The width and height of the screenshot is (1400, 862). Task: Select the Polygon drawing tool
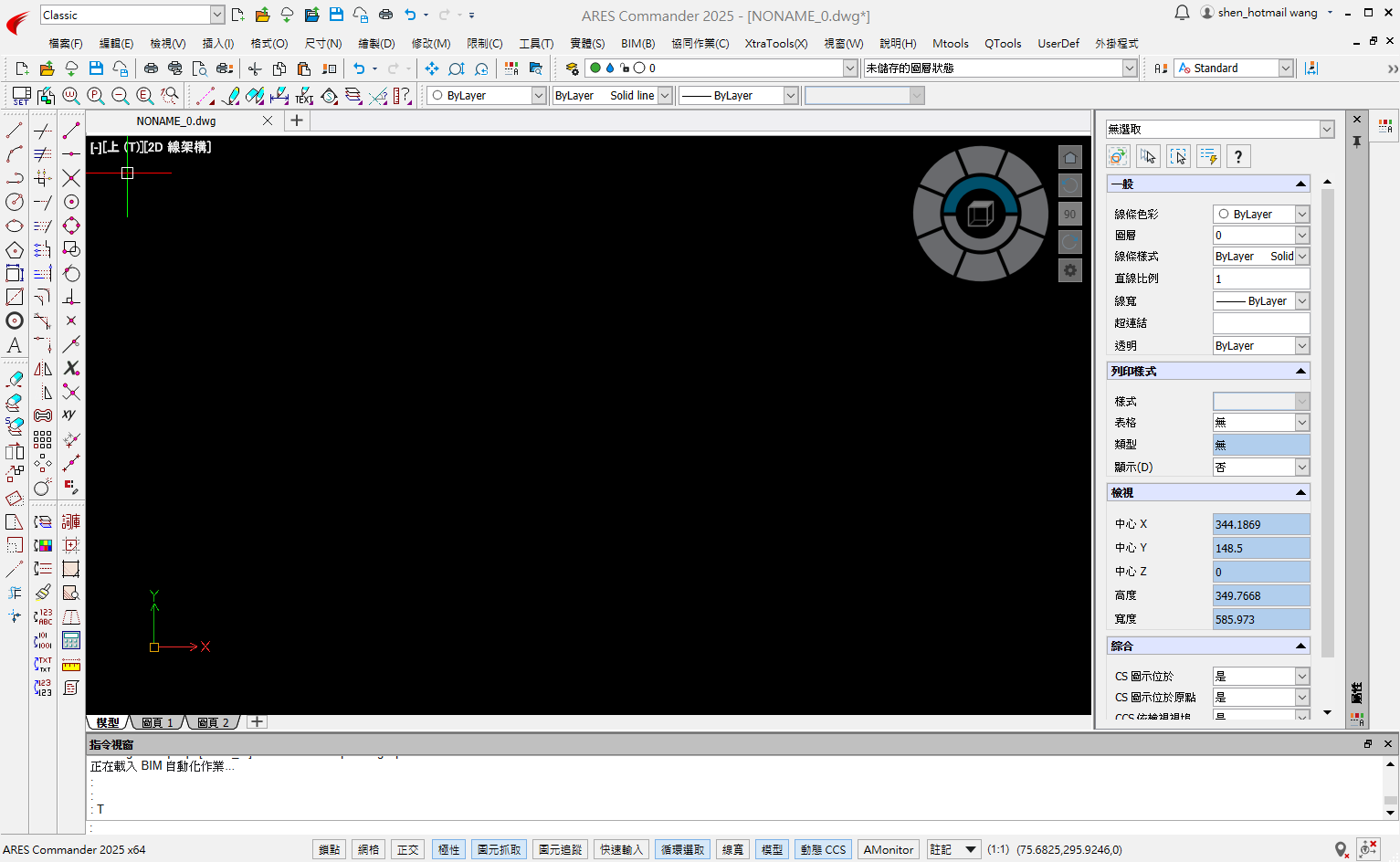15,249
